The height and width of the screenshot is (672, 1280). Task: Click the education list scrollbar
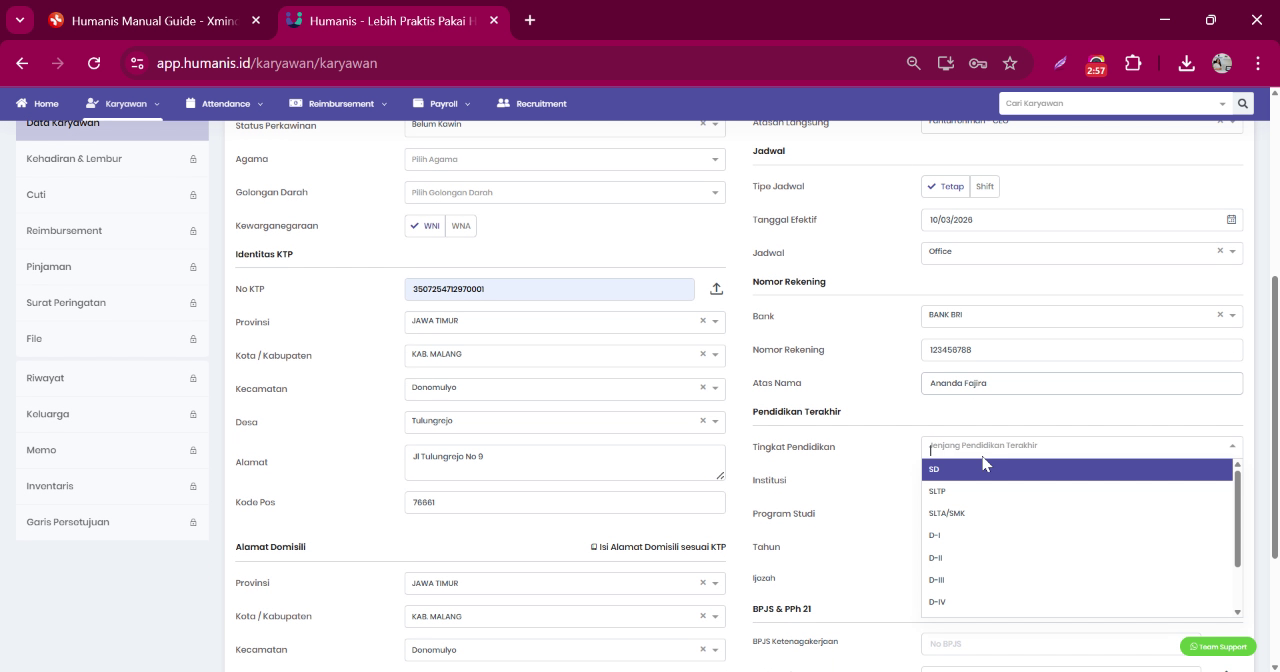[x=1237, y=518]
